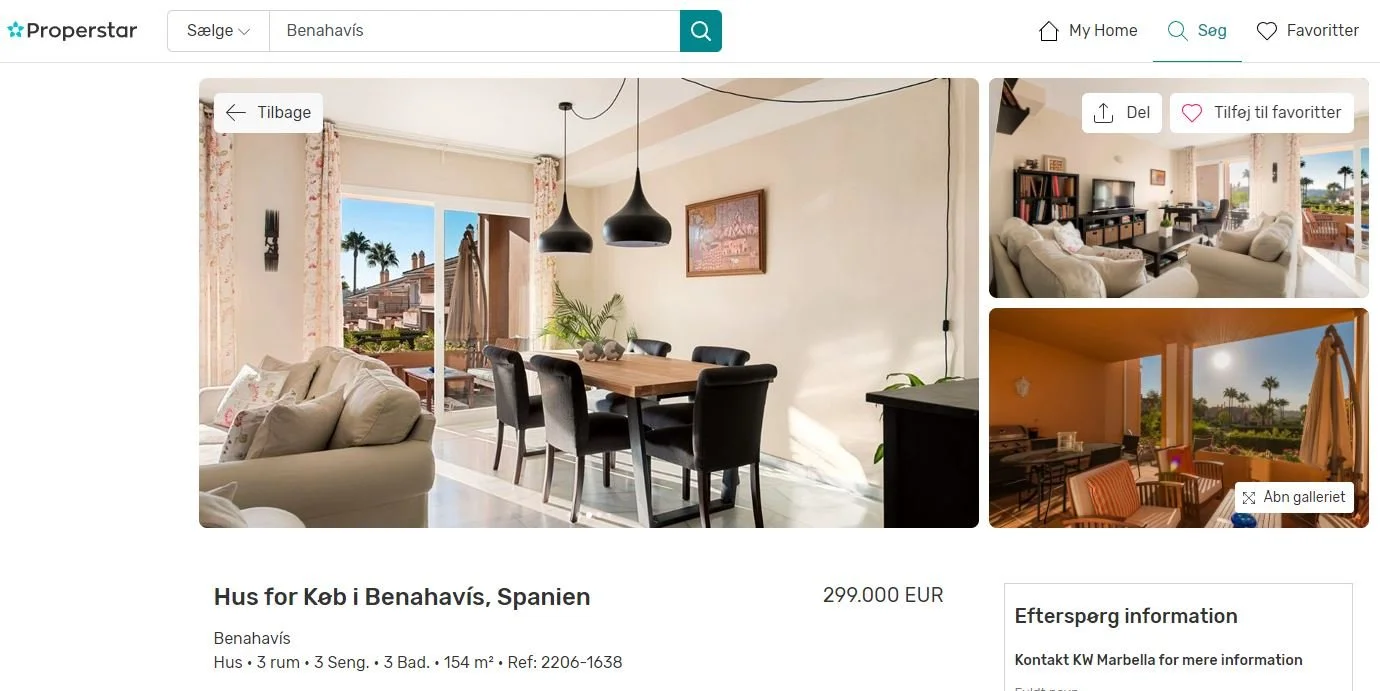Open the My Home menu item

[x=1088, y=31]
